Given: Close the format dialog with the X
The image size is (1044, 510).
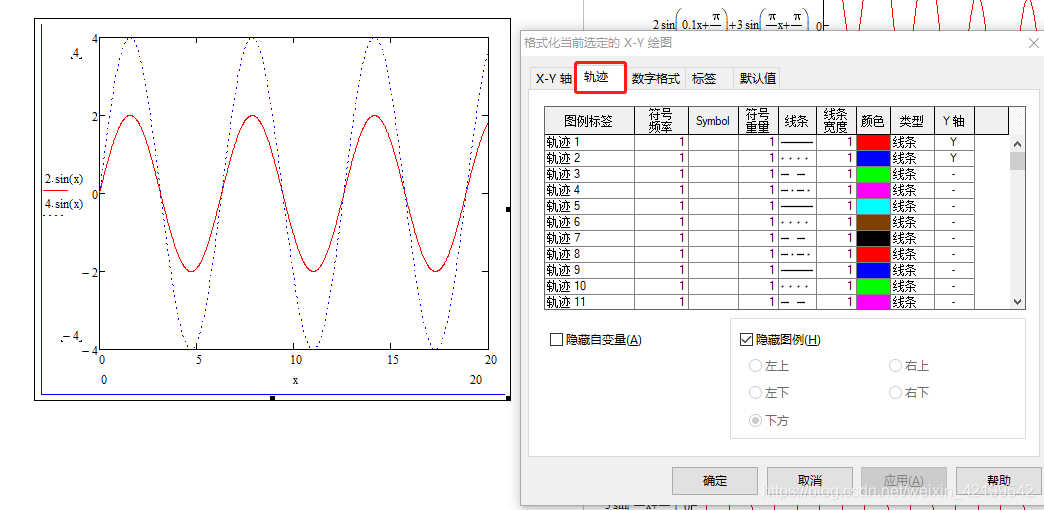Looking at the screenshot, I should [x=1033, y=43].
